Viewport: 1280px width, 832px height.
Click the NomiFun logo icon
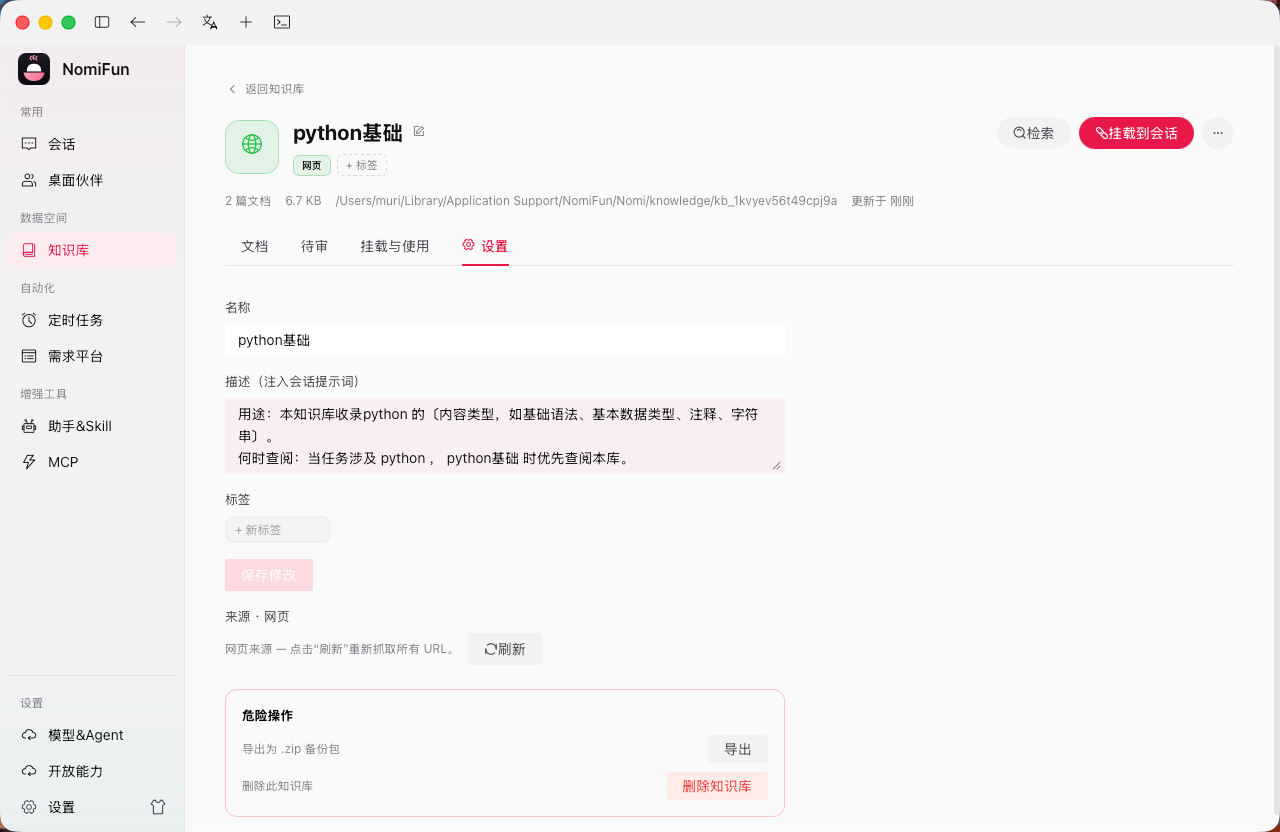pos(34,69)
